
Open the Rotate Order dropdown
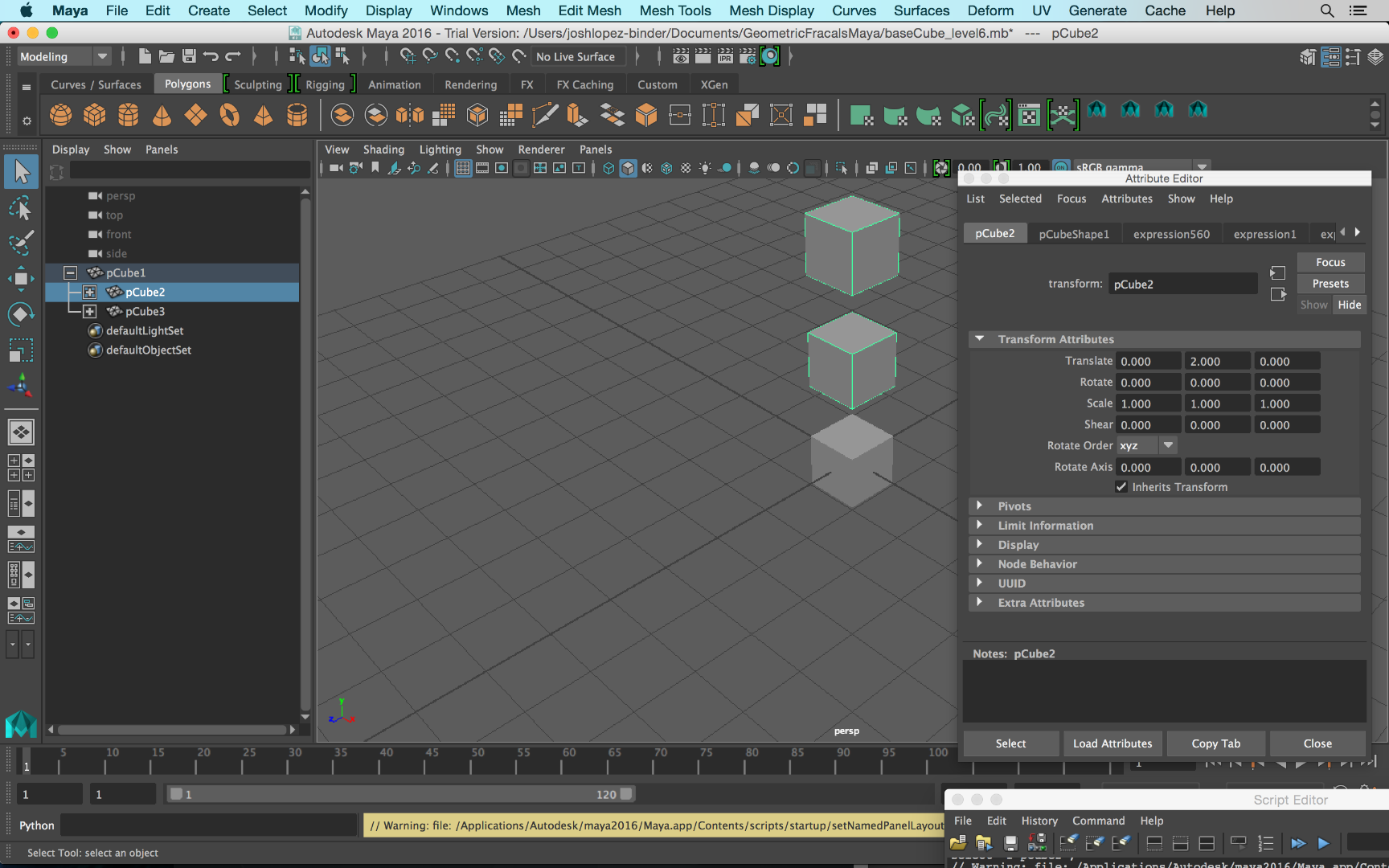click(x=1147, y=445)
